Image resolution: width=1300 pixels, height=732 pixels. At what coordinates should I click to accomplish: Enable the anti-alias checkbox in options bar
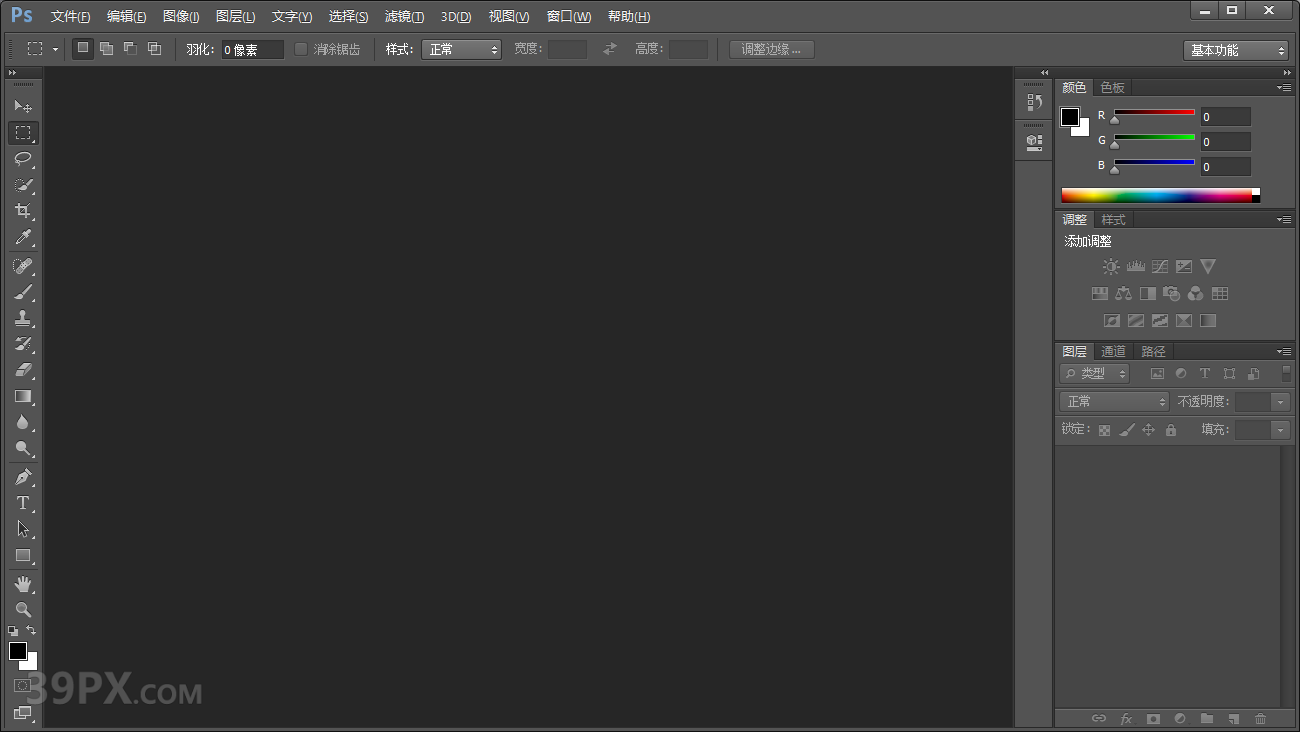click(x=301, y=48)
